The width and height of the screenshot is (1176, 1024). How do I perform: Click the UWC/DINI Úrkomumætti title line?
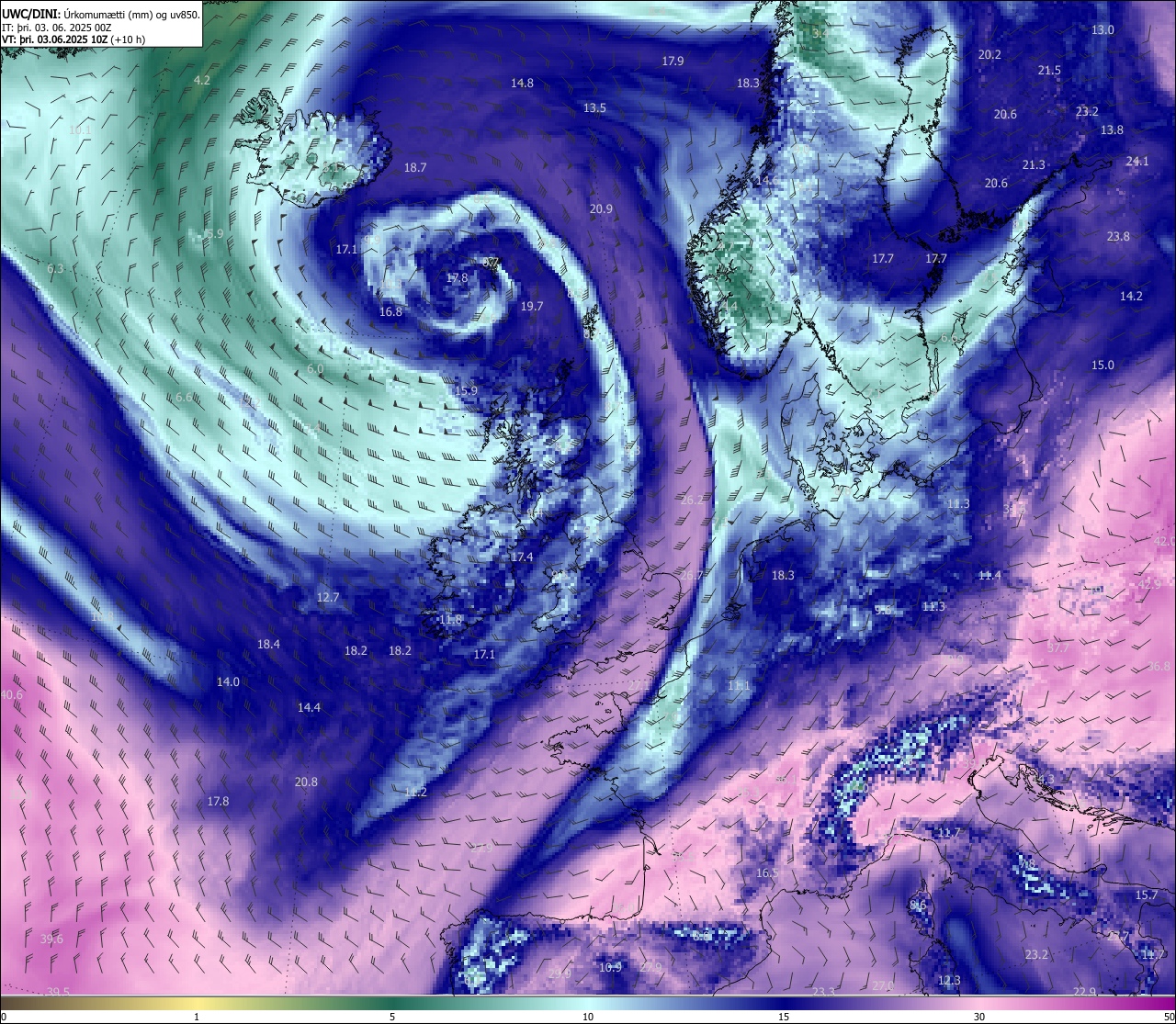[101, 15]
